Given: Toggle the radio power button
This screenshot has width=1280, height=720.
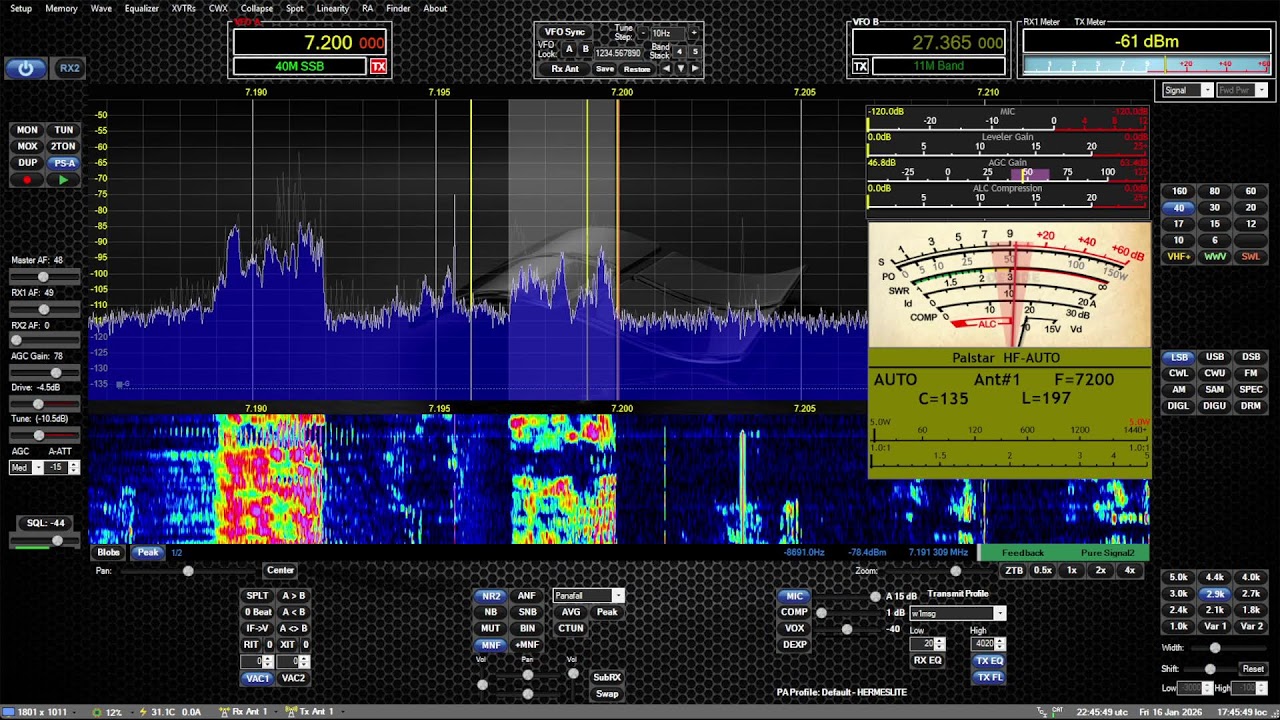Looking at the screenshot, I should (25, 68).
